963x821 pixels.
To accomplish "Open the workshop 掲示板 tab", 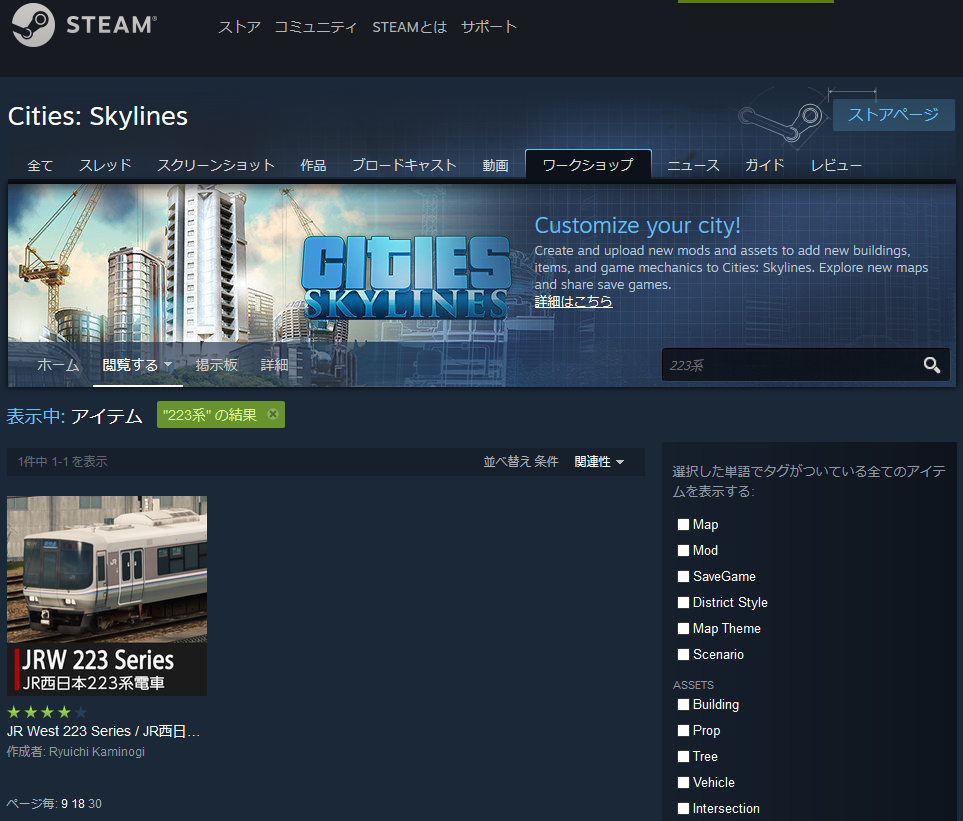I will point(217,365).
